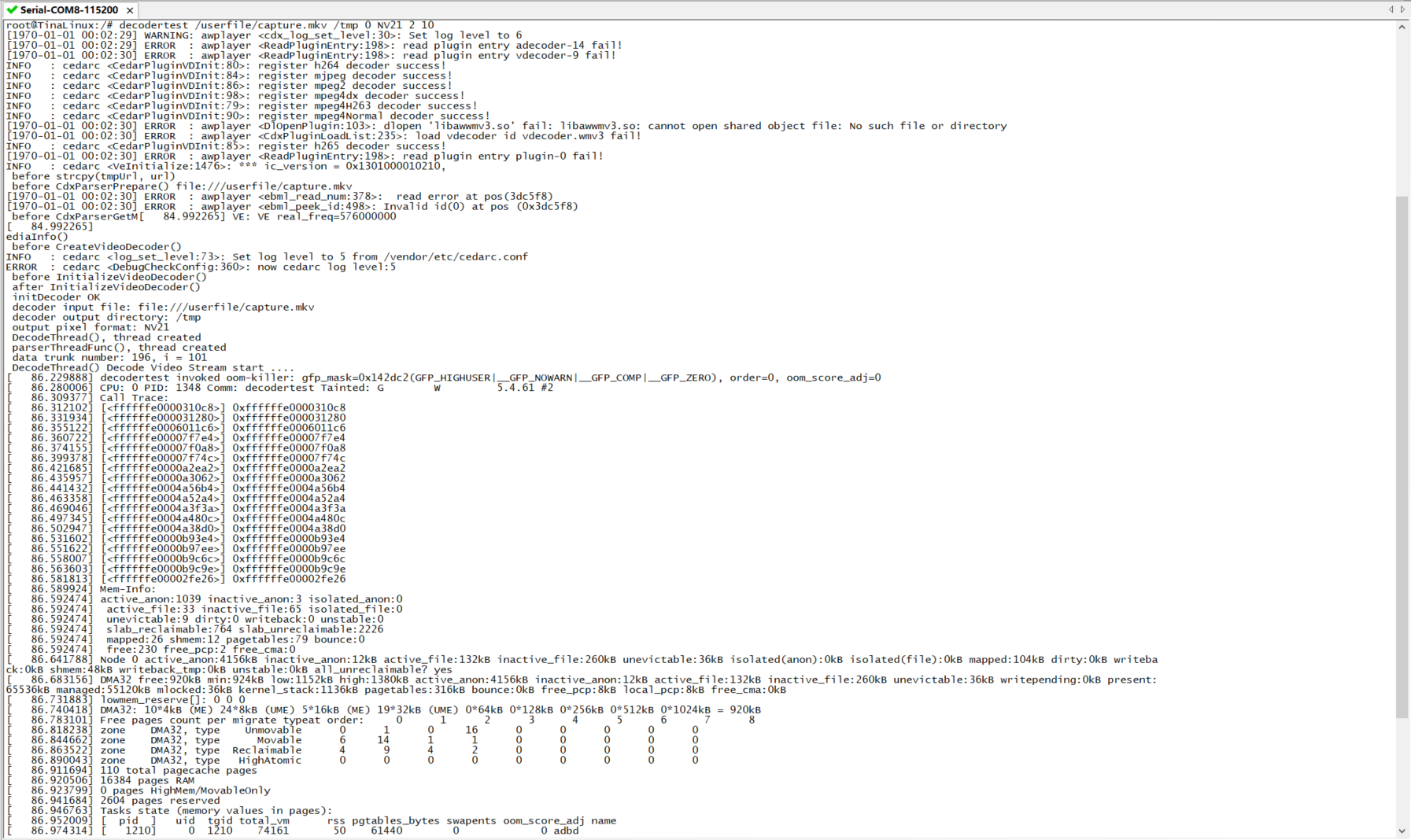Click the libawwmv3.so dlopen fail error line
This screenshot has width=1411, height=840.
[x=504, y=126]
